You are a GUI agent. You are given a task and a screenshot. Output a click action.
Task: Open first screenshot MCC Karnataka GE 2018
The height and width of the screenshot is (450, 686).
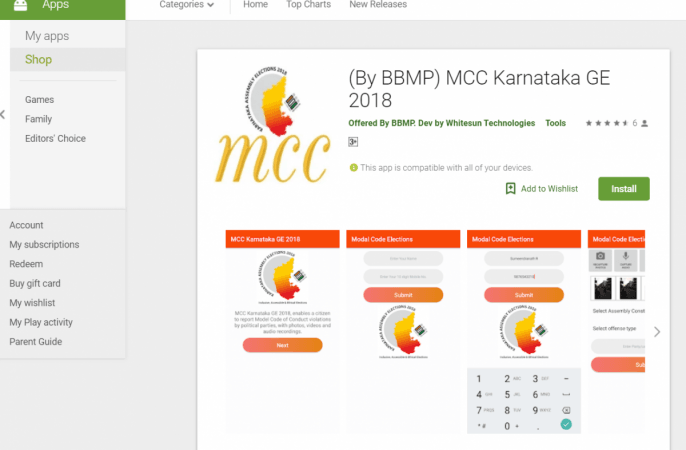tap(282, 331)
